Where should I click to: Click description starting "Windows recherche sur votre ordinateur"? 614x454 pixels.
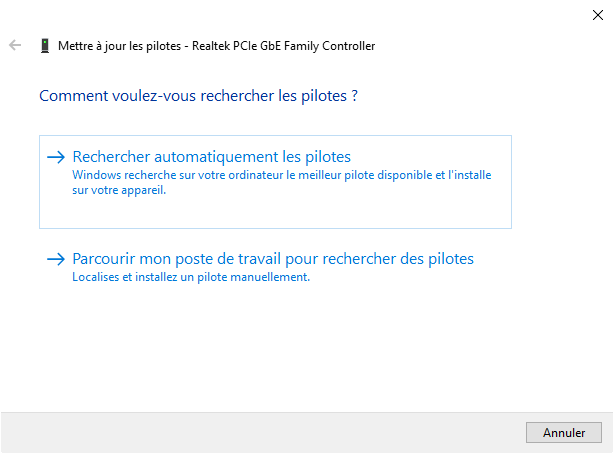click(x=282, y=175)
